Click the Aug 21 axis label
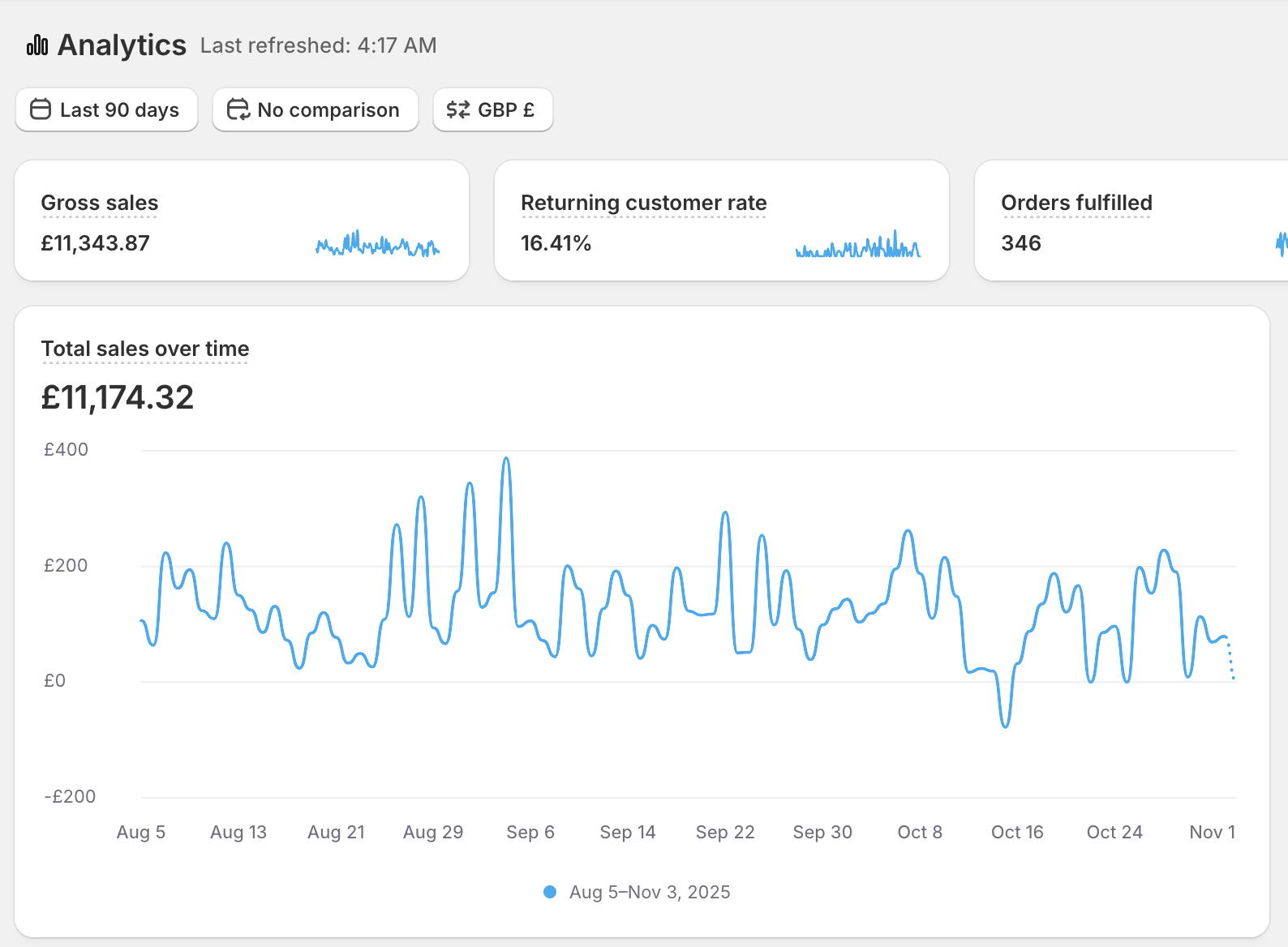This screenshot has width=1288, height=947. [336, 832]
